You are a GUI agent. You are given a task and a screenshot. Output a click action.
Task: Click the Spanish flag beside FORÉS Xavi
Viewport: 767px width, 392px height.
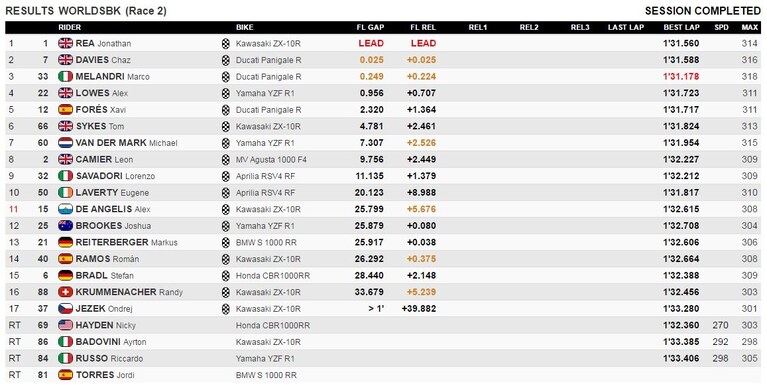point(65,110)
